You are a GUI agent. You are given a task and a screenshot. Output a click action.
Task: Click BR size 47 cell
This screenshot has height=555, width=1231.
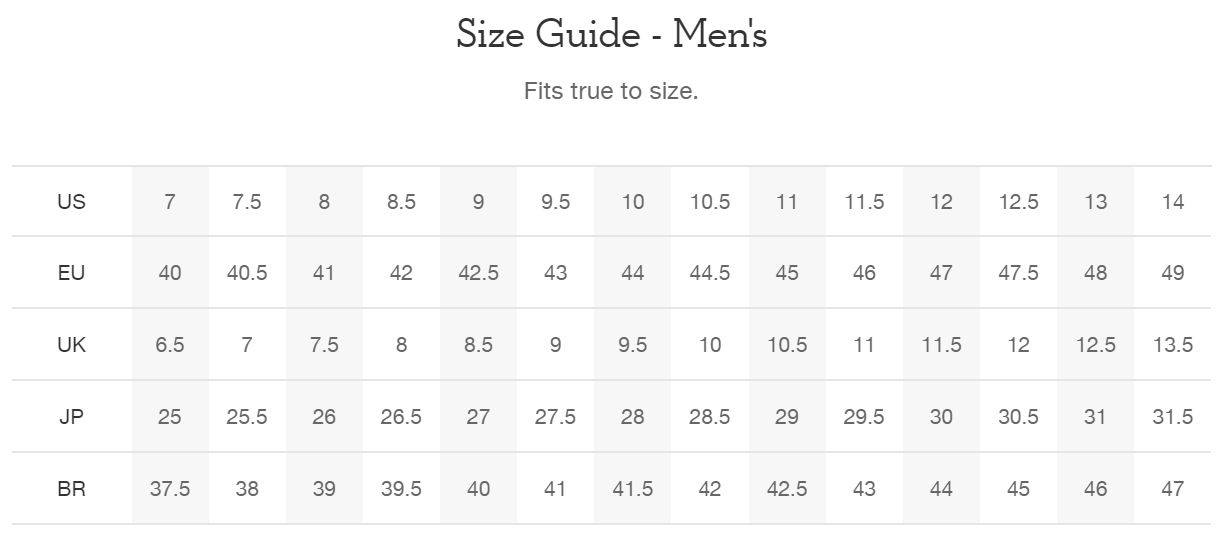pyautogui.click(x=1173, y=489)
